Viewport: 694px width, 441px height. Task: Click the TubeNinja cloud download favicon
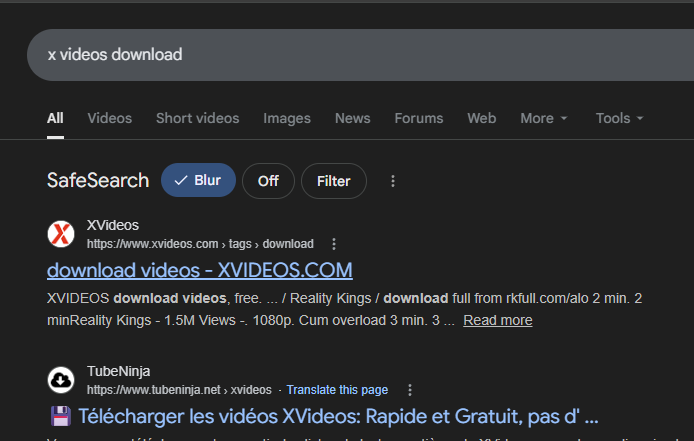pos(61,380)
